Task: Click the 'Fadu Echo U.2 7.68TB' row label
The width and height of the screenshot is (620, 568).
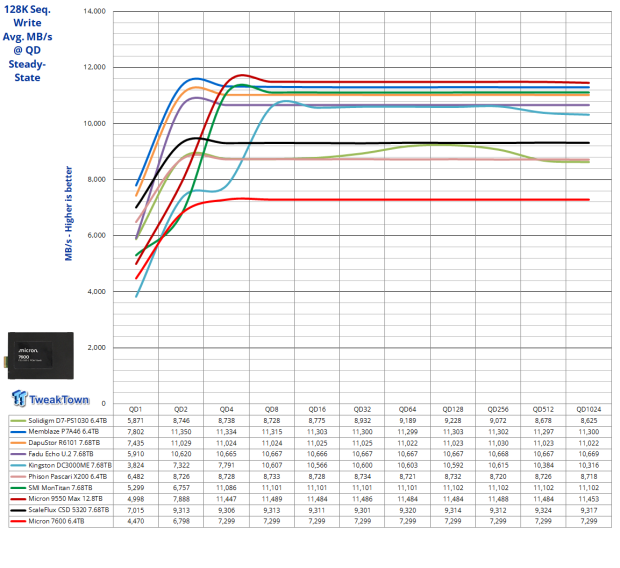Action: 61,454
